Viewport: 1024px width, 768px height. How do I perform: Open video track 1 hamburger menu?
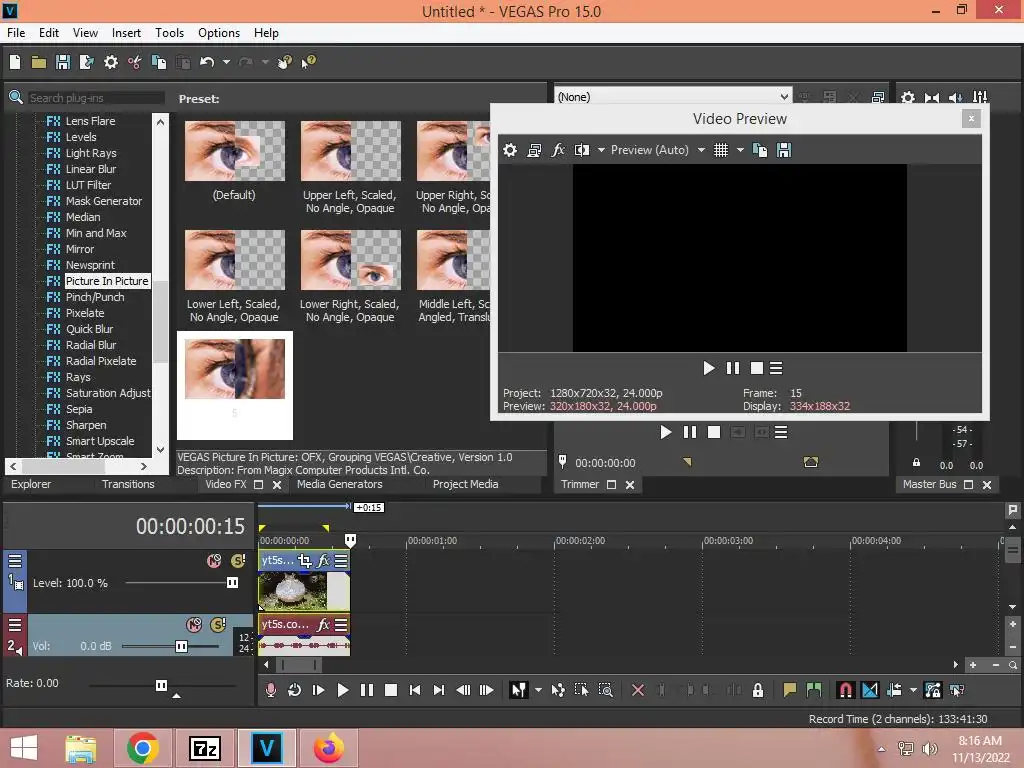[14, 560]
